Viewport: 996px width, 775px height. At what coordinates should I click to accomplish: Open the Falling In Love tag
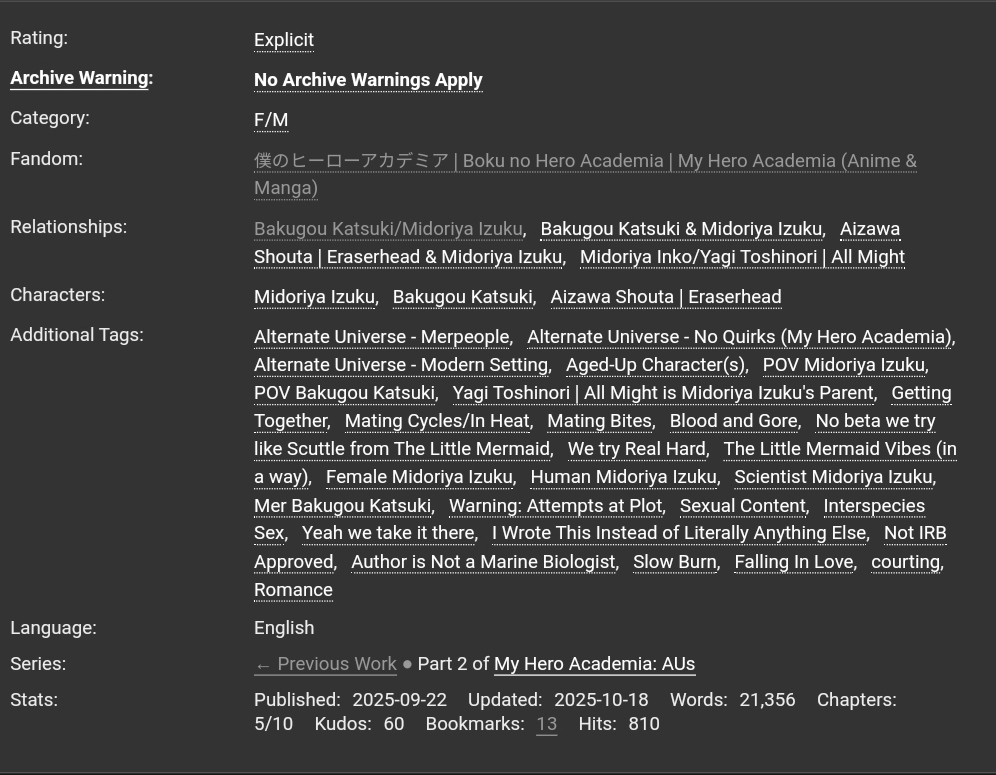click(x=794, y=562)
